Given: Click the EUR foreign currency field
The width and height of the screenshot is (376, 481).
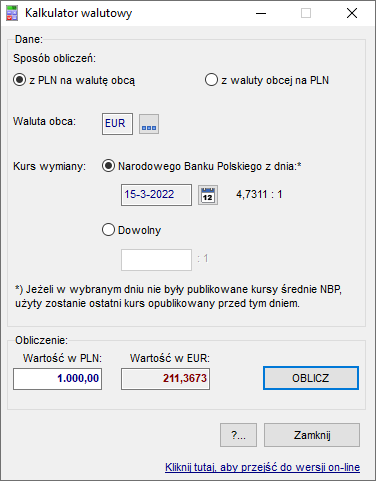Looking at the screenshot, I should coord(117,124).
